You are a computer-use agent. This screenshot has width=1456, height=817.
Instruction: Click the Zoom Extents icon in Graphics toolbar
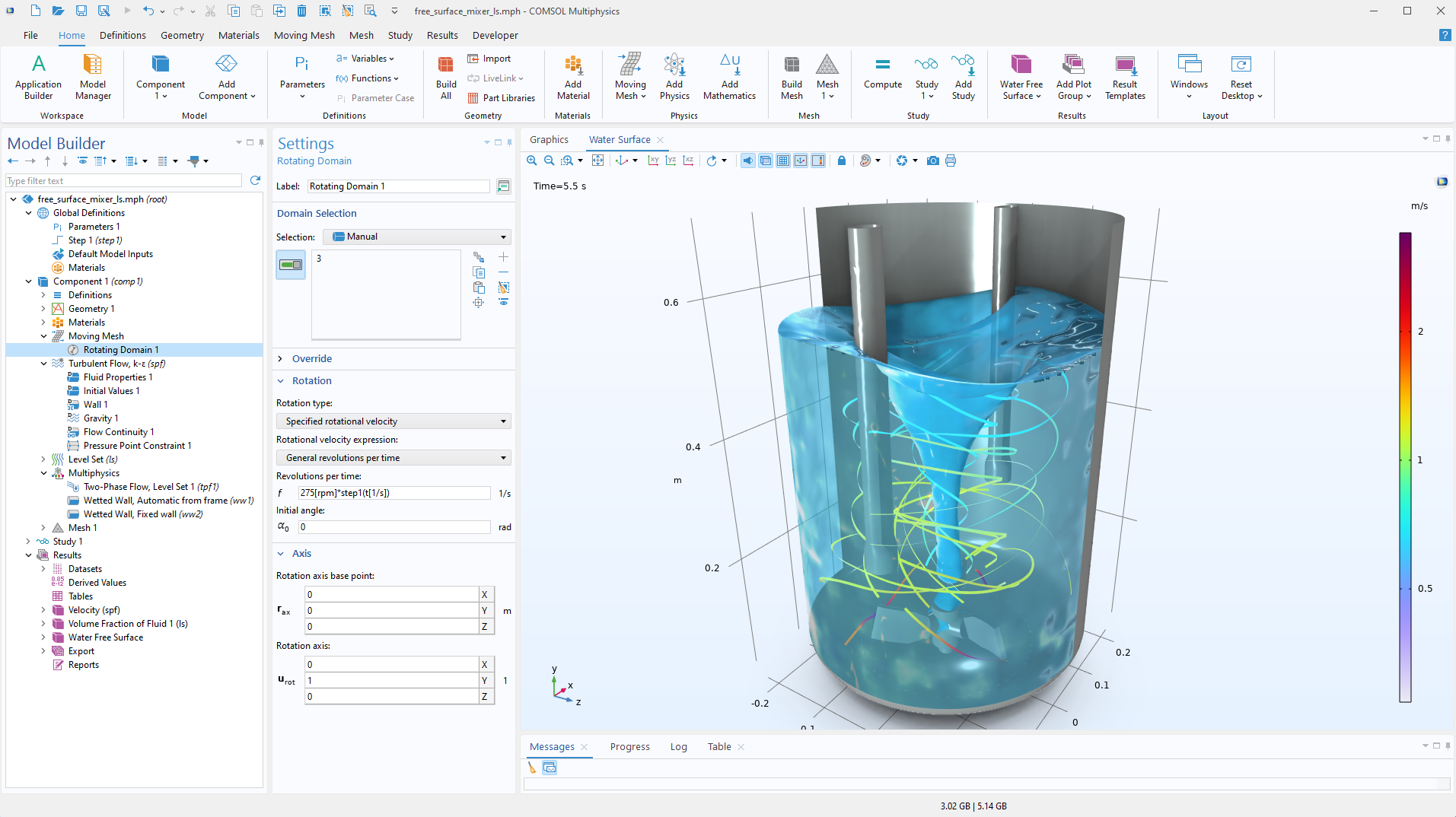598,161
